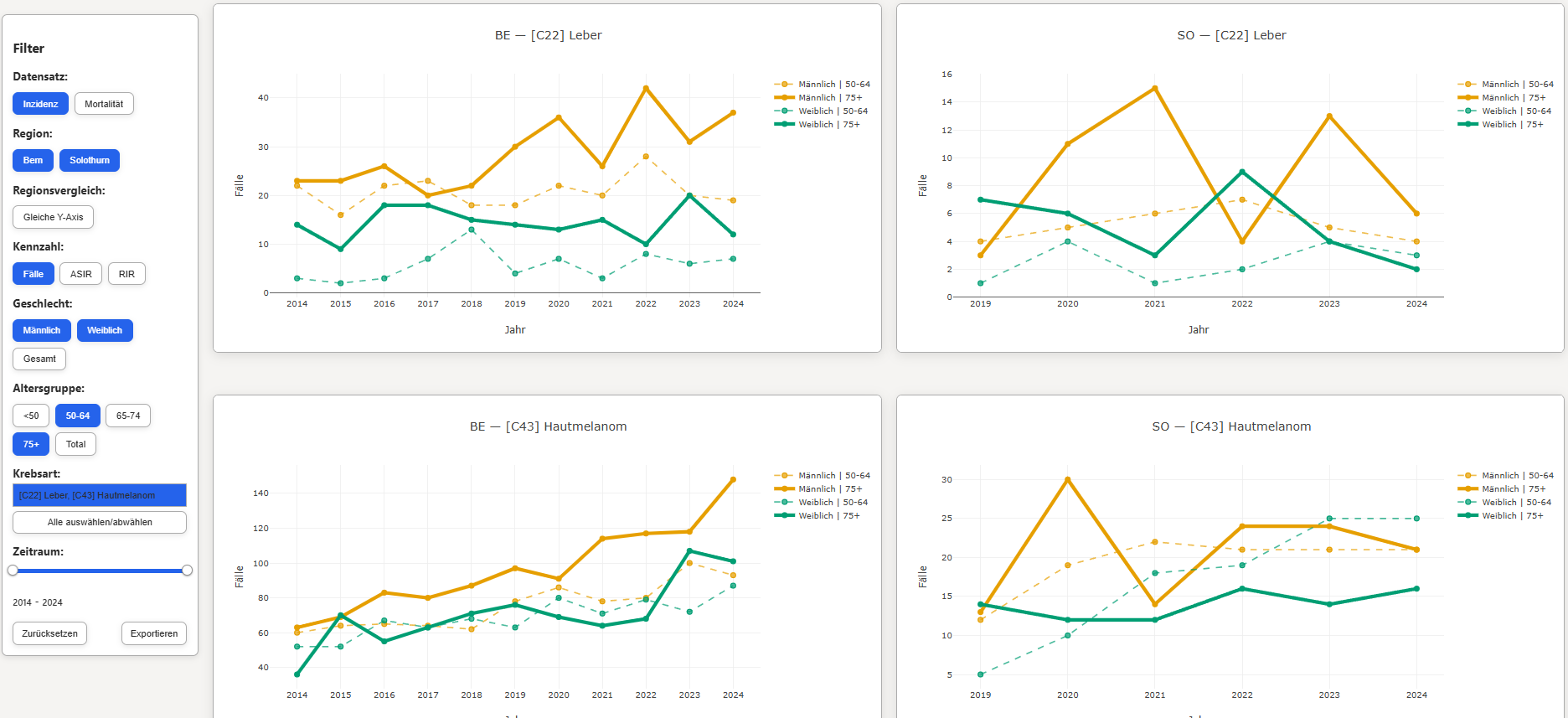Click the 2022 peak point in BE Leber chart
This screenshot has height=718, width=1568.
pos(646,88)
